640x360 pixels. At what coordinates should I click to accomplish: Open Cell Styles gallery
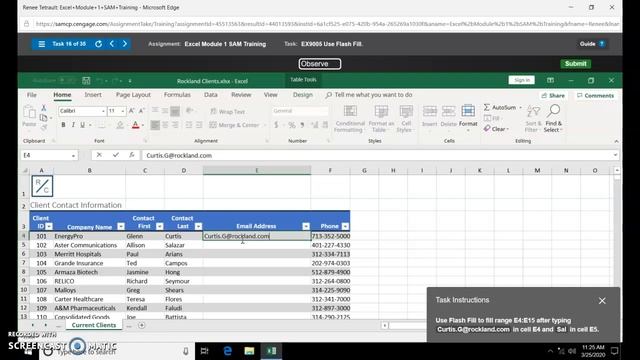click(x=406, y=119)
